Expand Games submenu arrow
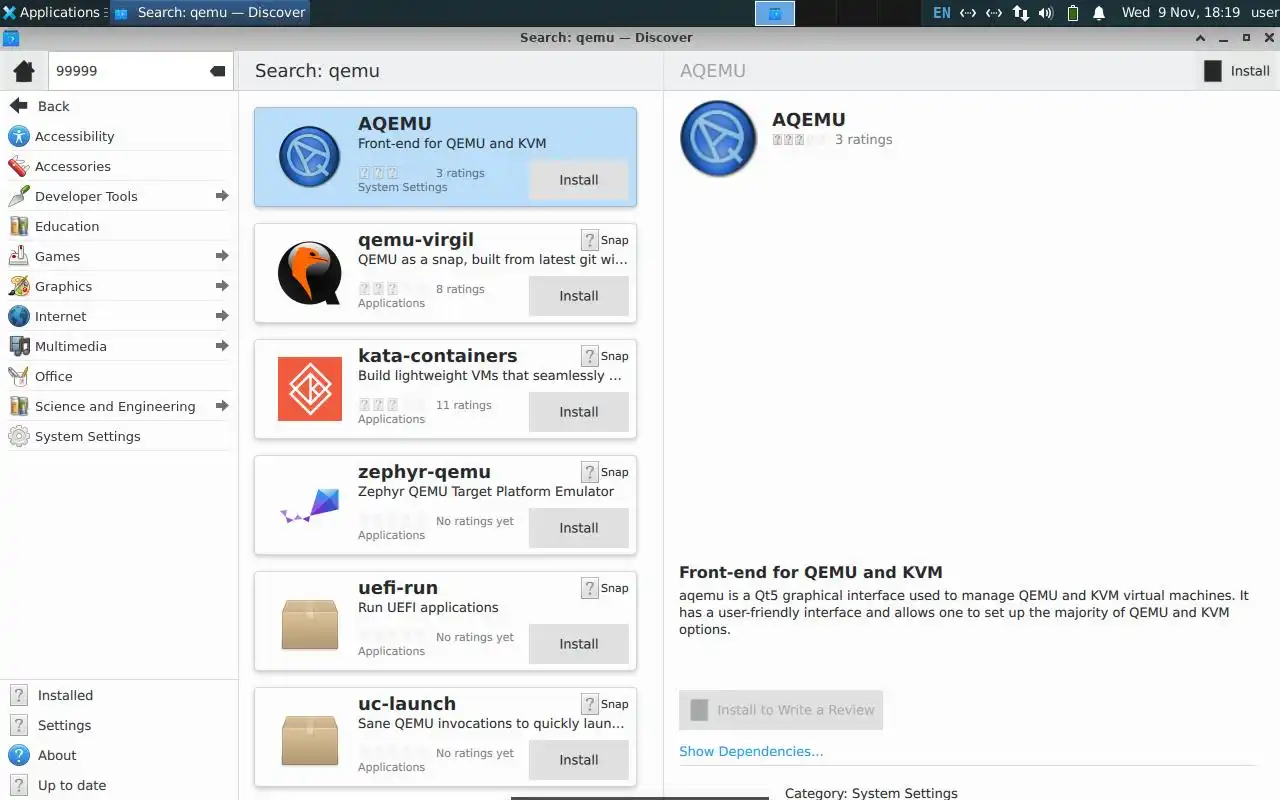 222,256
